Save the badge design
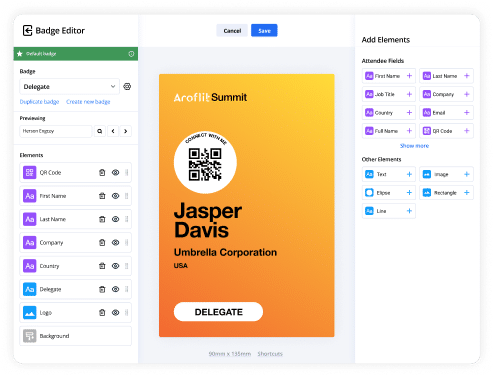Screen dimensions: 493x376 click(264, 30)
